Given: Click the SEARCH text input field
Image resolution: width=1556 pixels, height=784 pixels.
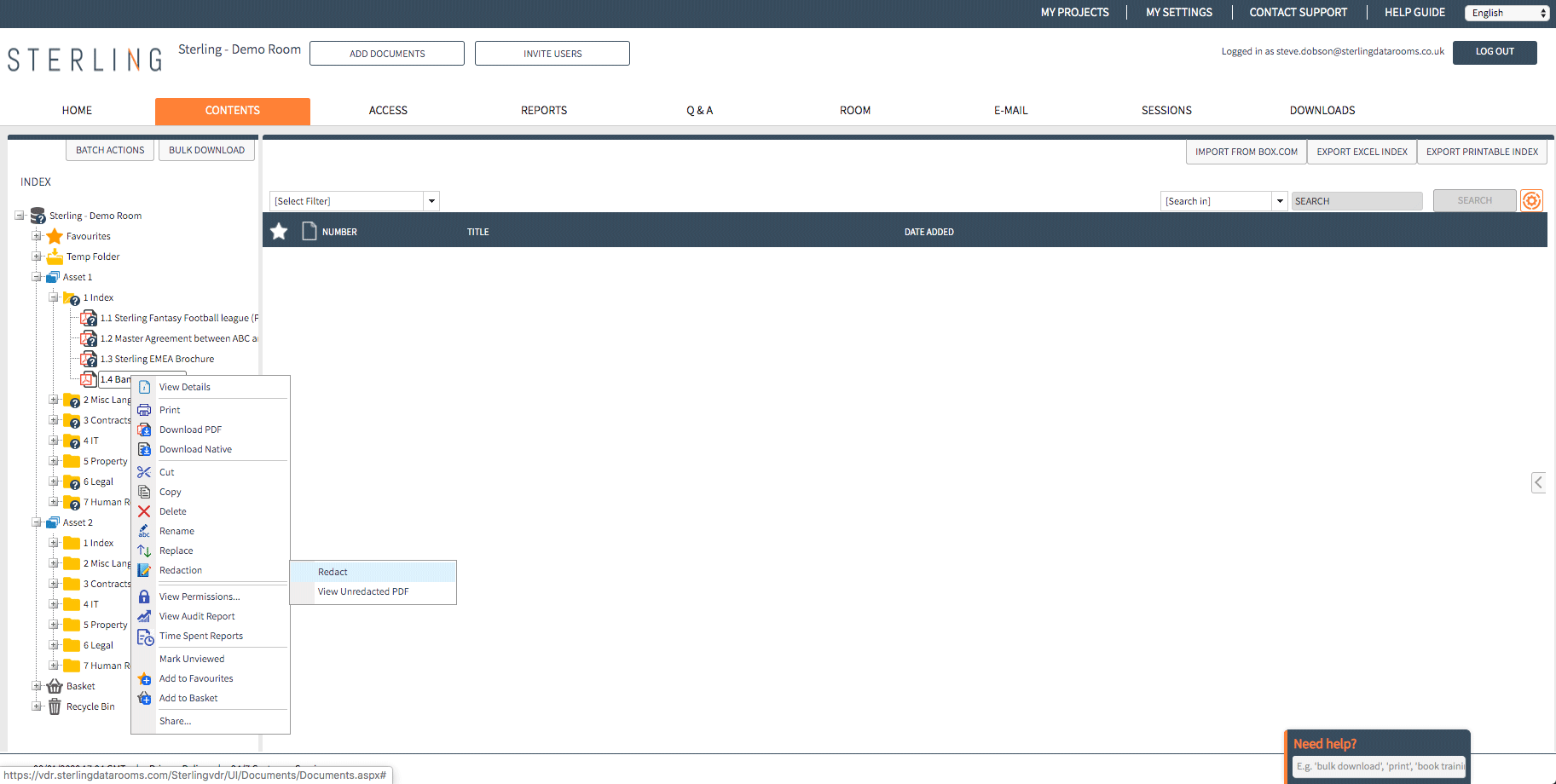Looking at the screenshot, I should coord(1356,201).
